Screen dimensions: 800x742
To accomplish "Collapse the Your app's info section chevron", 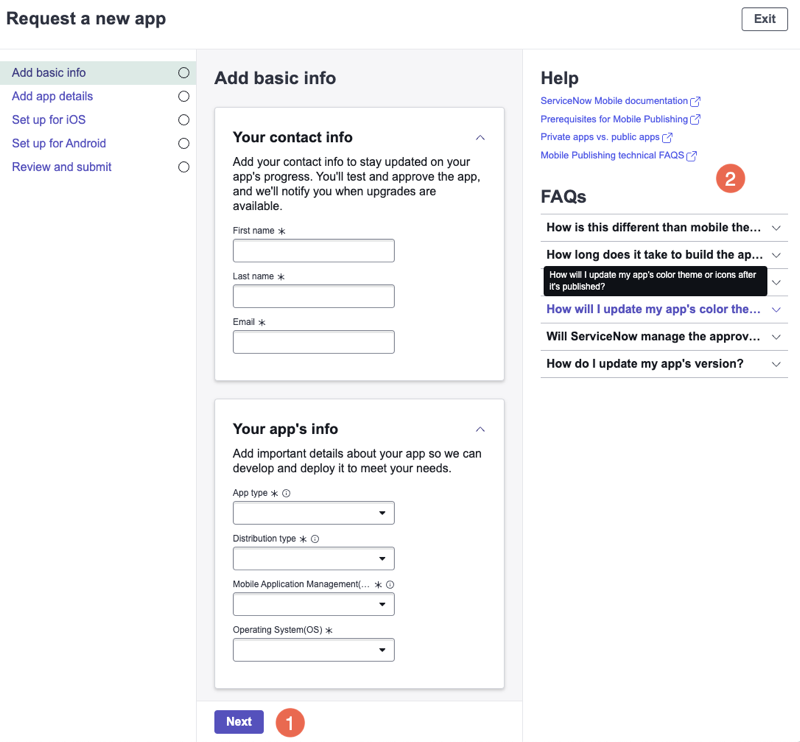I will tap(480, 430).
